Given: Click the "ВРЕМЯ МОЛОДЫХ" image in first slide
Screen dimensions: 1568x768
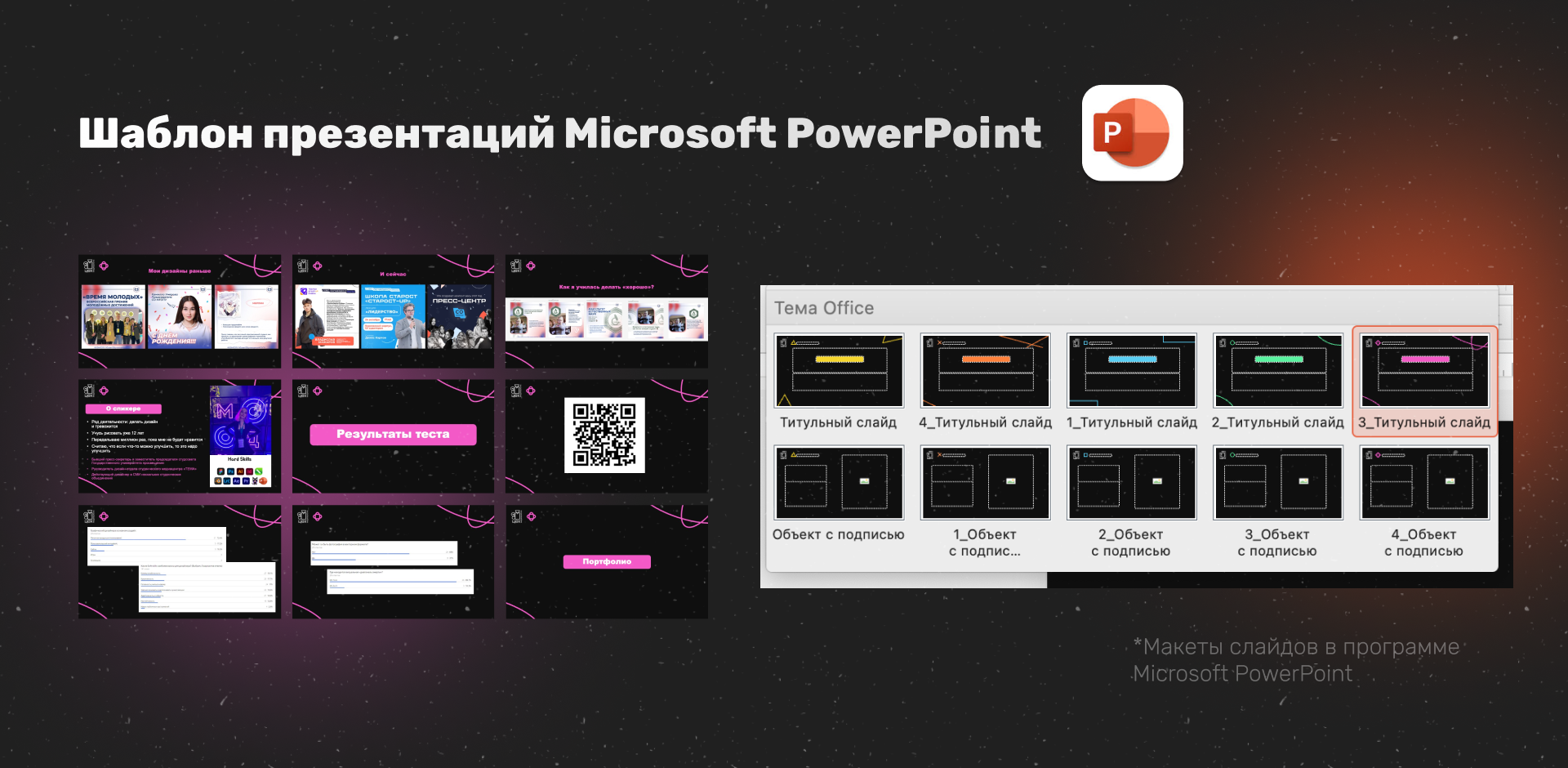Looking at the screenshot, I should (114, 316).
